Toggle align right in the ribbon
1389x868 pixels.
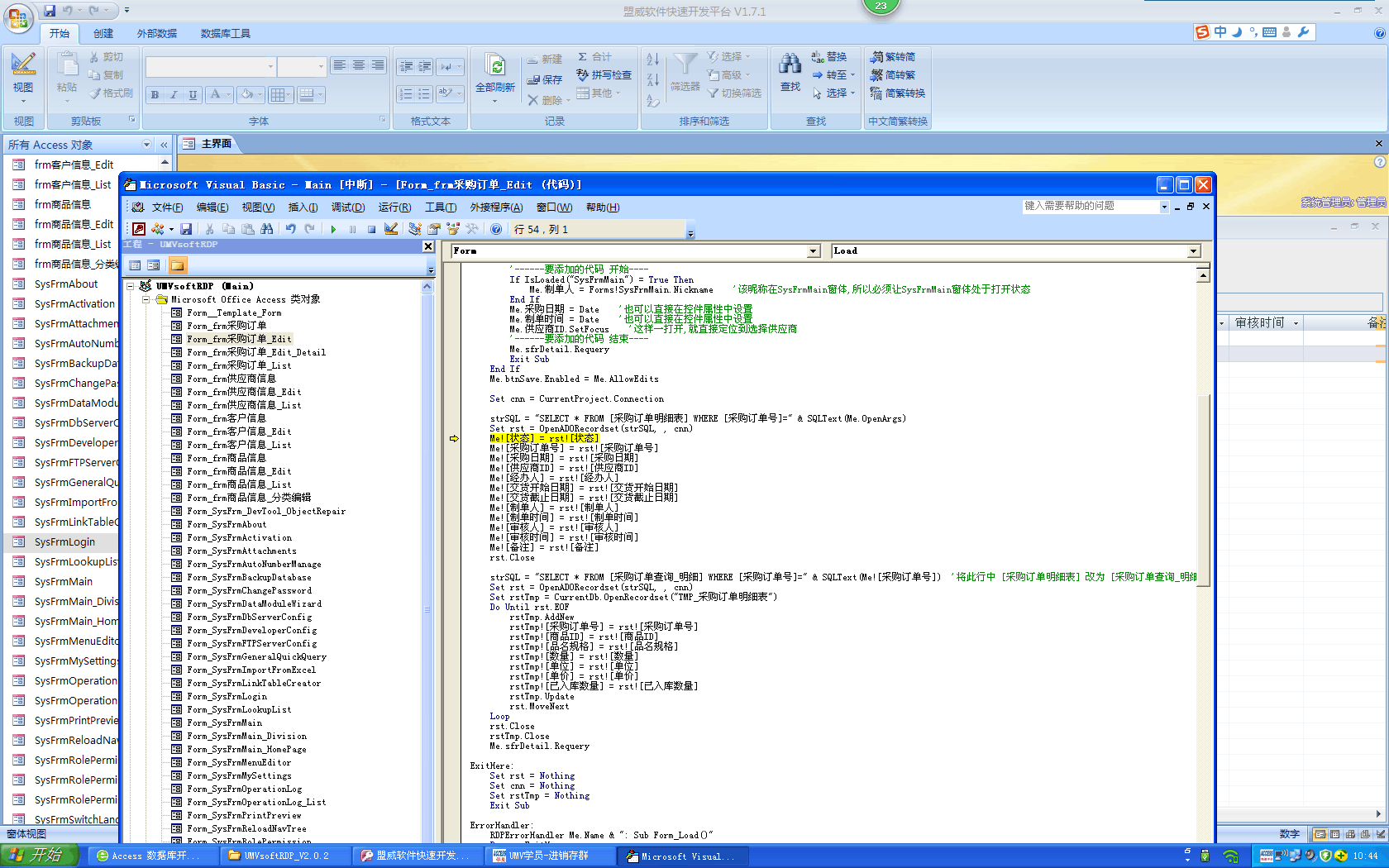[378, 65]
